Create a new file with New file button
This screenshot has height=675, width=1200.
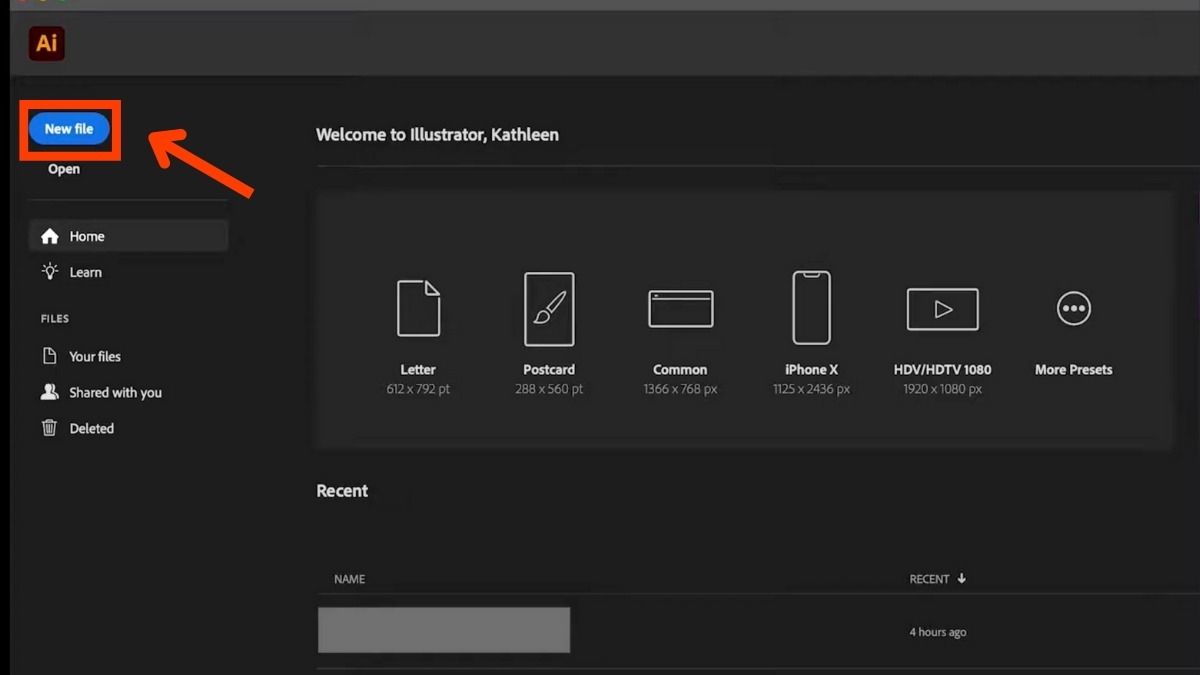click(69, 129)
